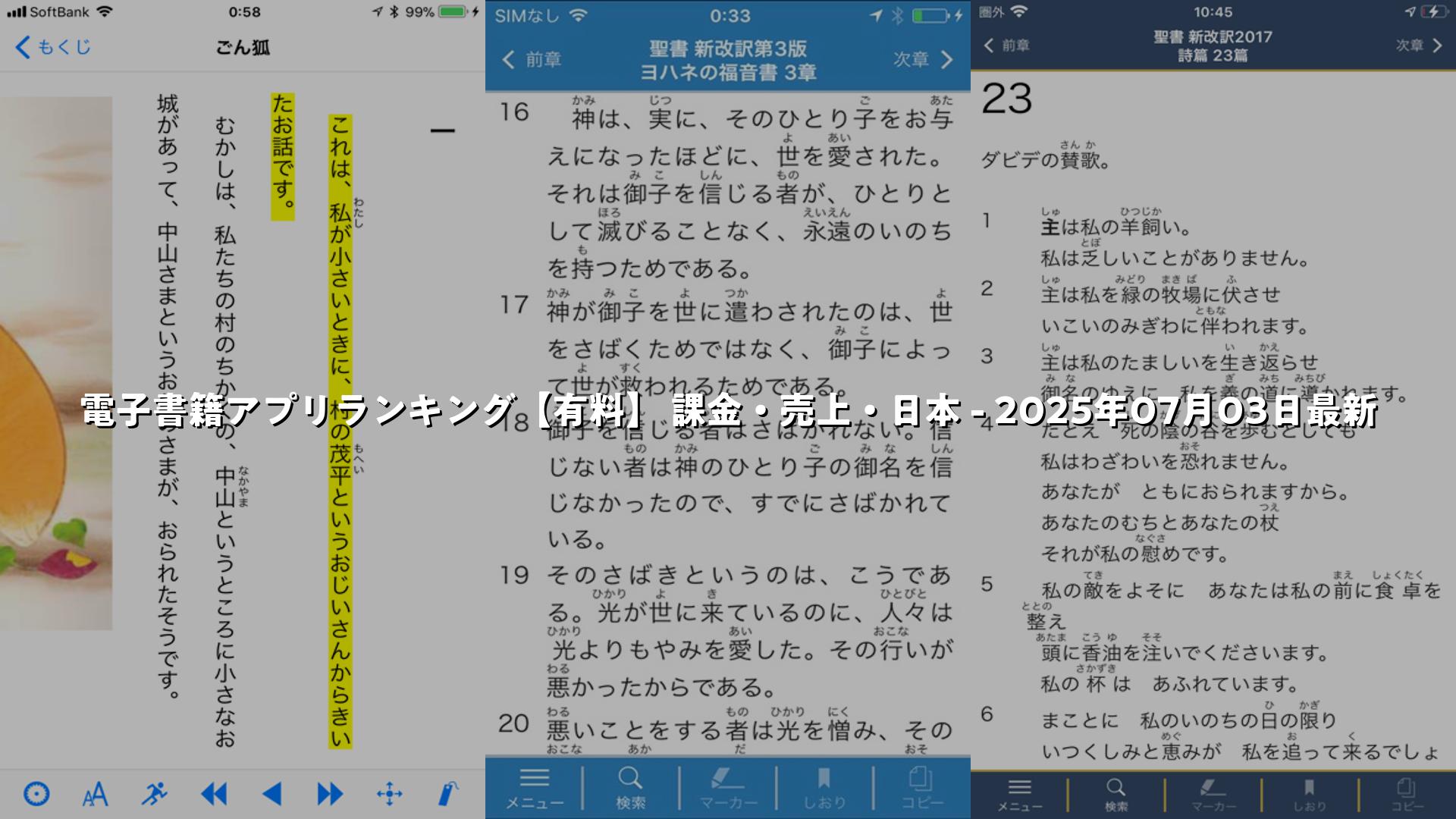Tap the SoftBank carrier status text
This screenshot has width=1456, height=819.
(x=59, y=12)
